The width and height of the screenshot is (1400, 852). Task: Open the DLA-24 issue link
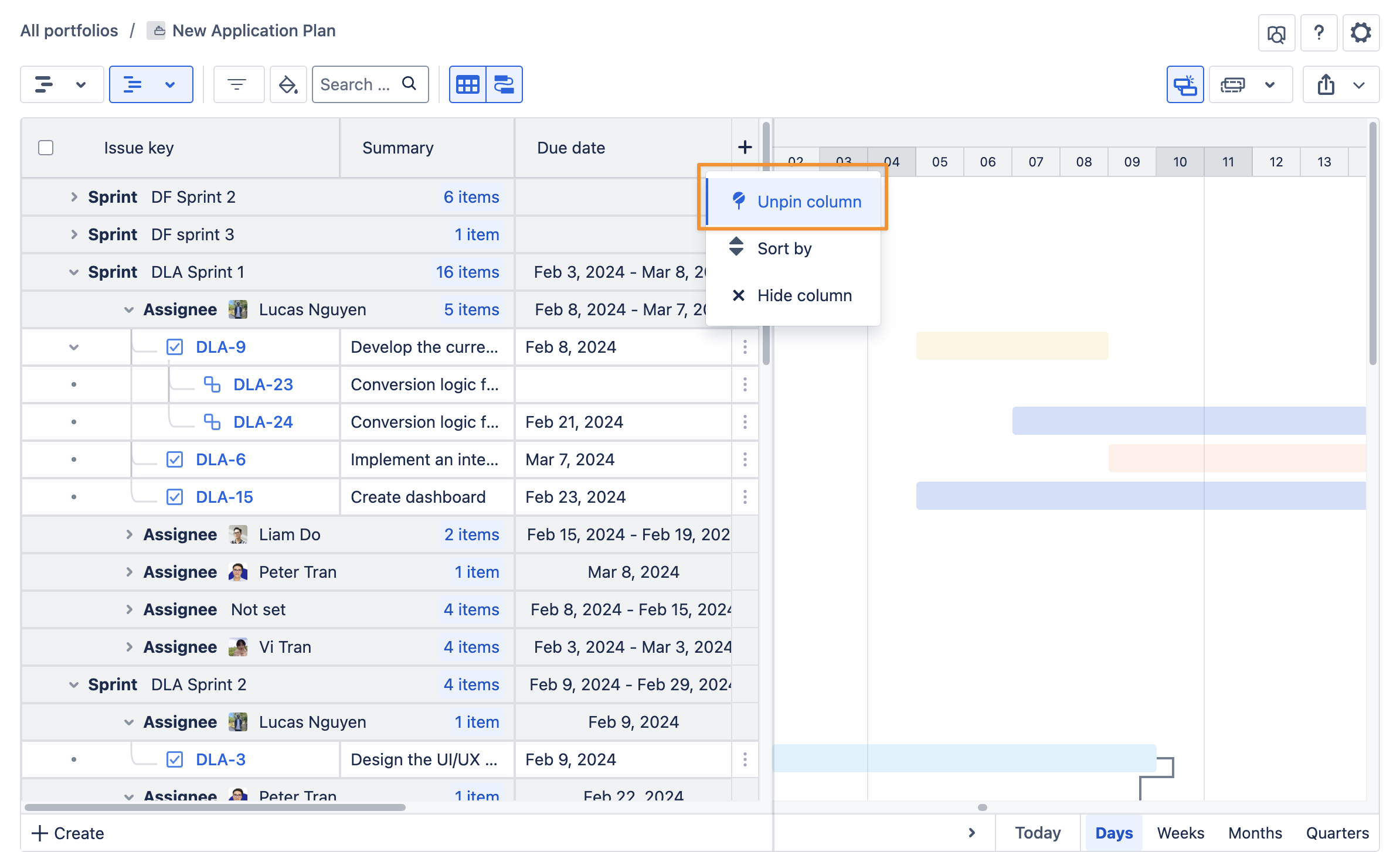coord(263,422)
